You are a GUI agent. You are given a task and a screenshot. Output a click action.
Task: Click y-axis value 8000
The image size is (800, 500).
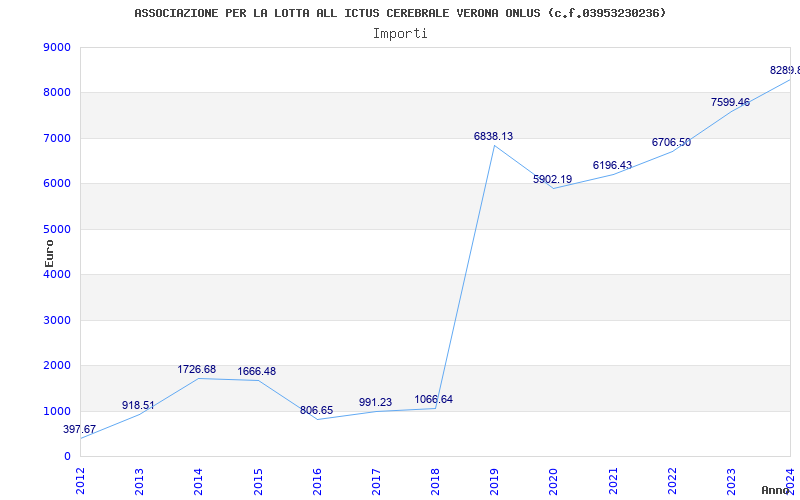coord(57,93)
